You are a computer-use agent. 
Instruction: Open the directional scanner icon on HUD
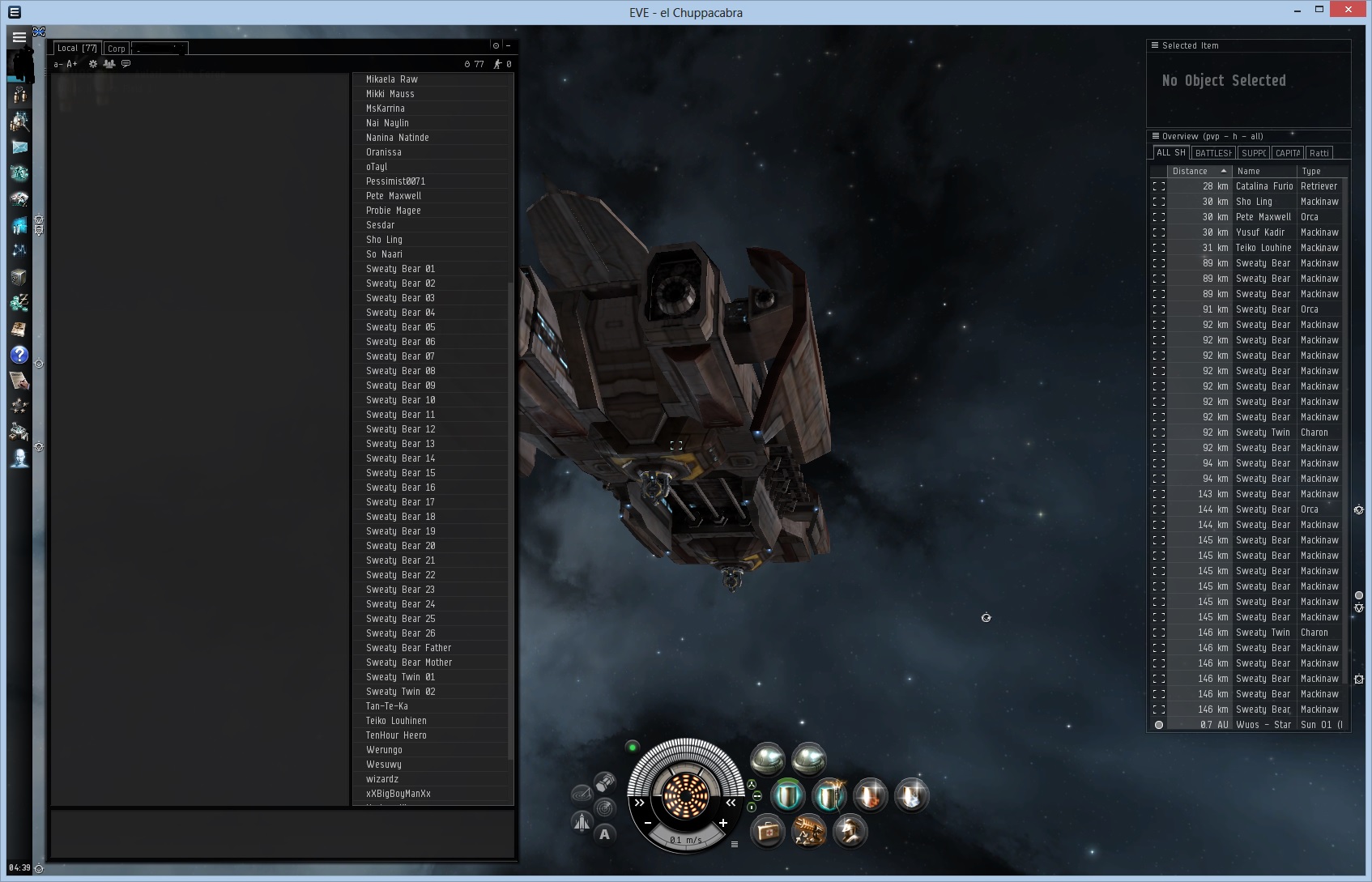click(605, 807)
